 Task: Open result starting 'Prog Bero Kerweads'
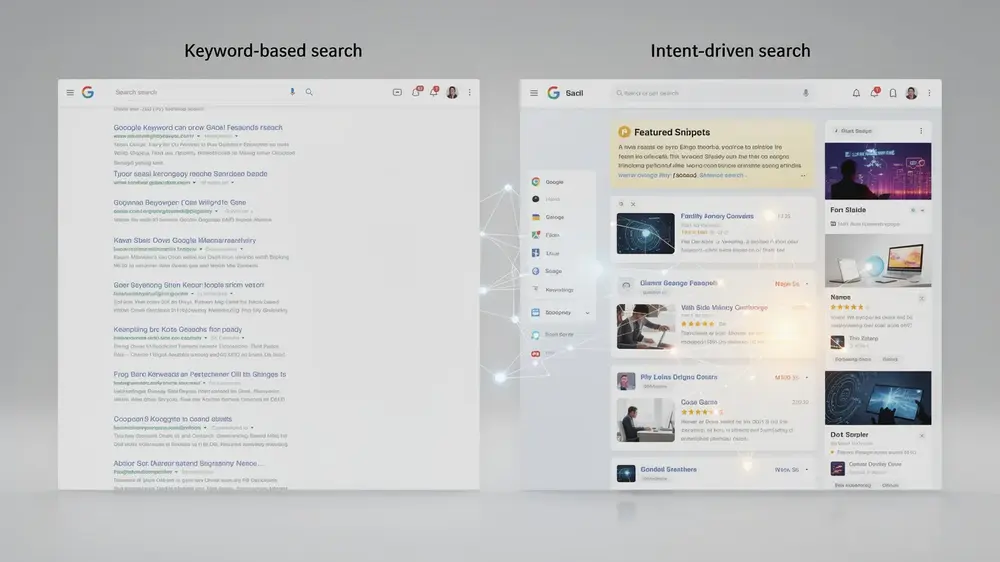(200, 374)
